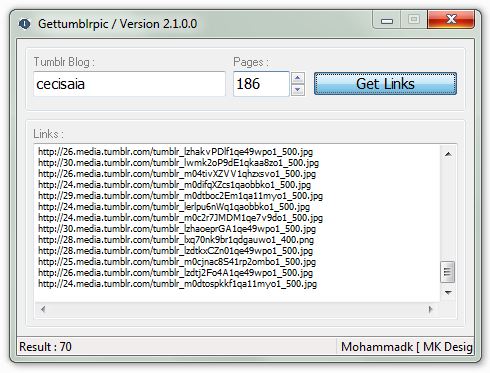Select the png link ending 1qdgauwo1_400.png
The width and height of the screenshot is (490, 373).
point(176,240)
